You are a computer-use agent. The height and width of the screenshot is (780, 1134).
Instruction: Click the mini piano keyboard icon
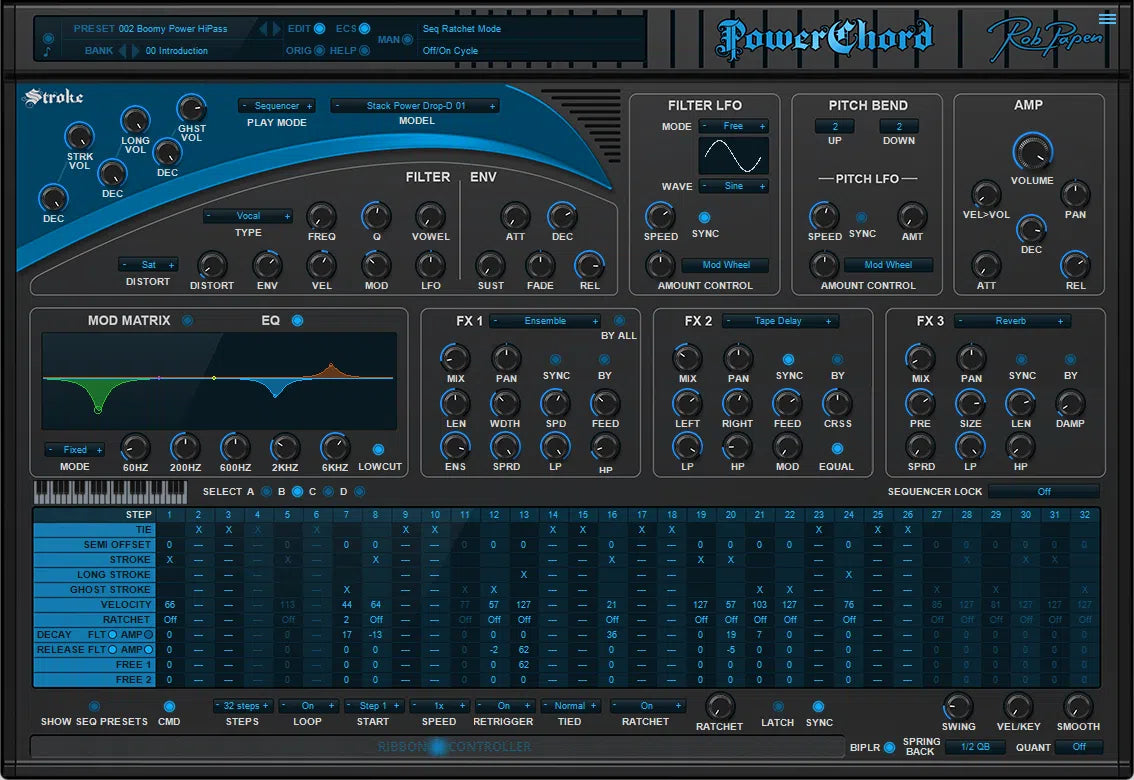[110, 491]
